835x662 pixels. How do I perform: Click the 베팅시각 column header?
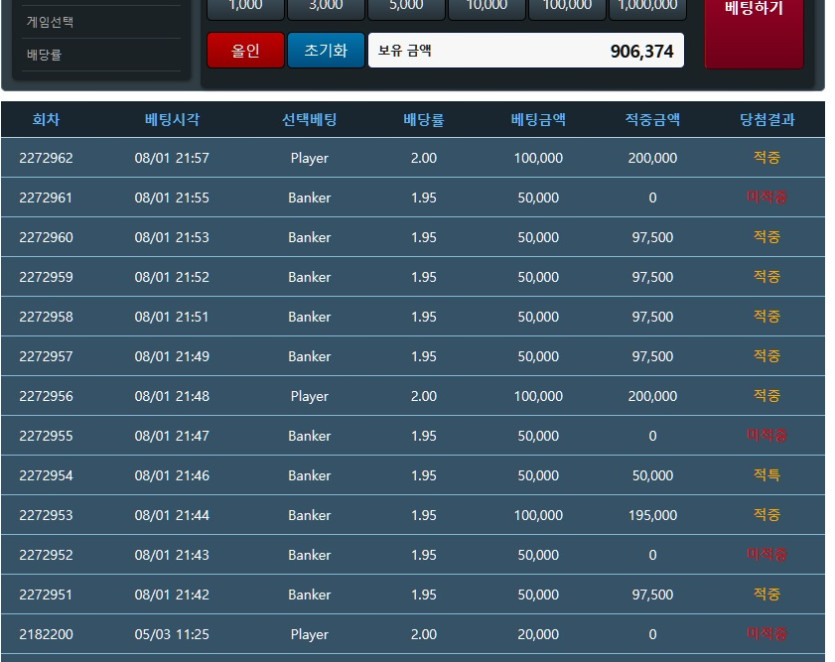click(172, 119)
